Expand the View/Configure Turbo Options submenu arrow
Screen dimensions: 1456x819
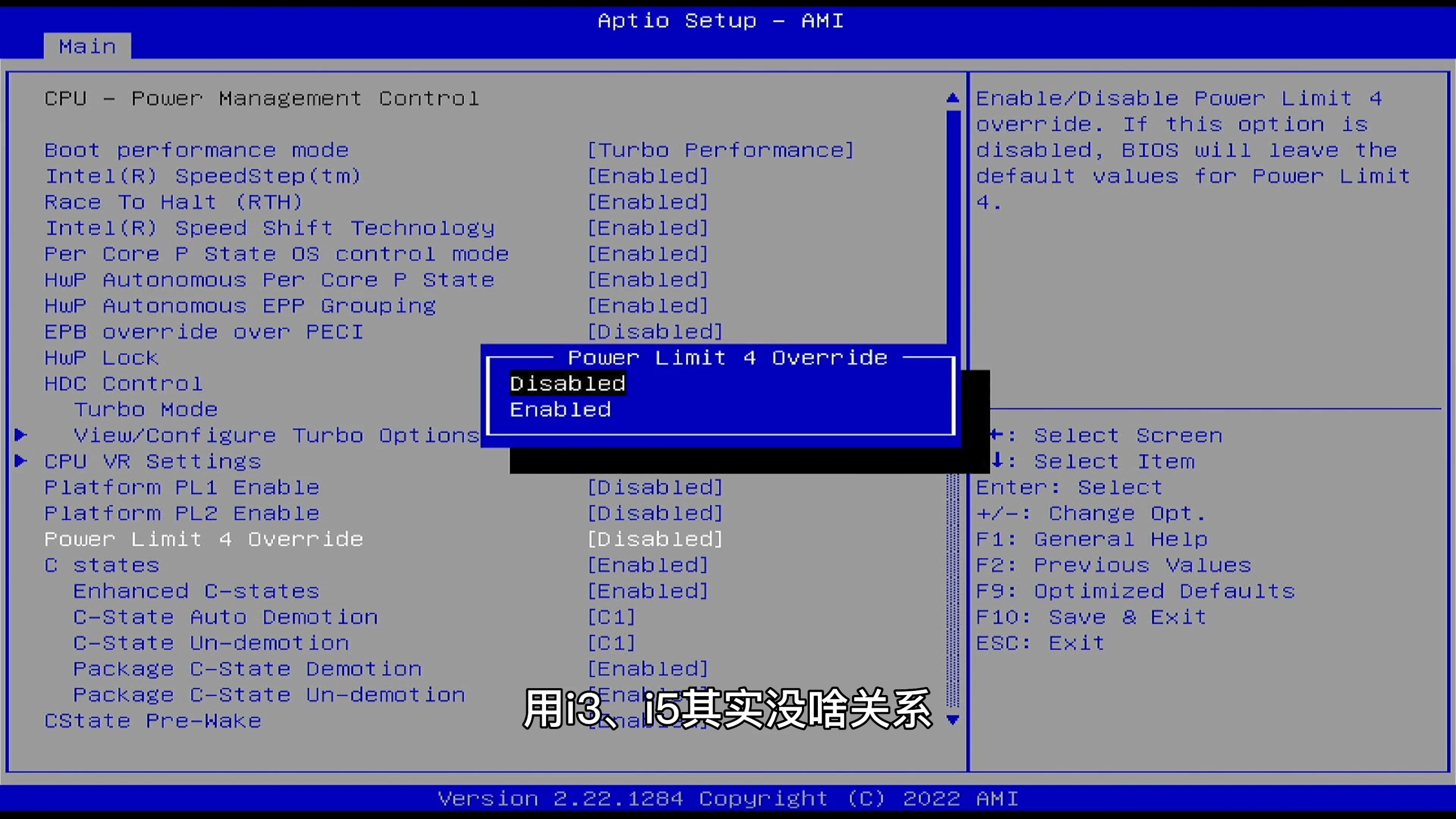pos(21,436)
